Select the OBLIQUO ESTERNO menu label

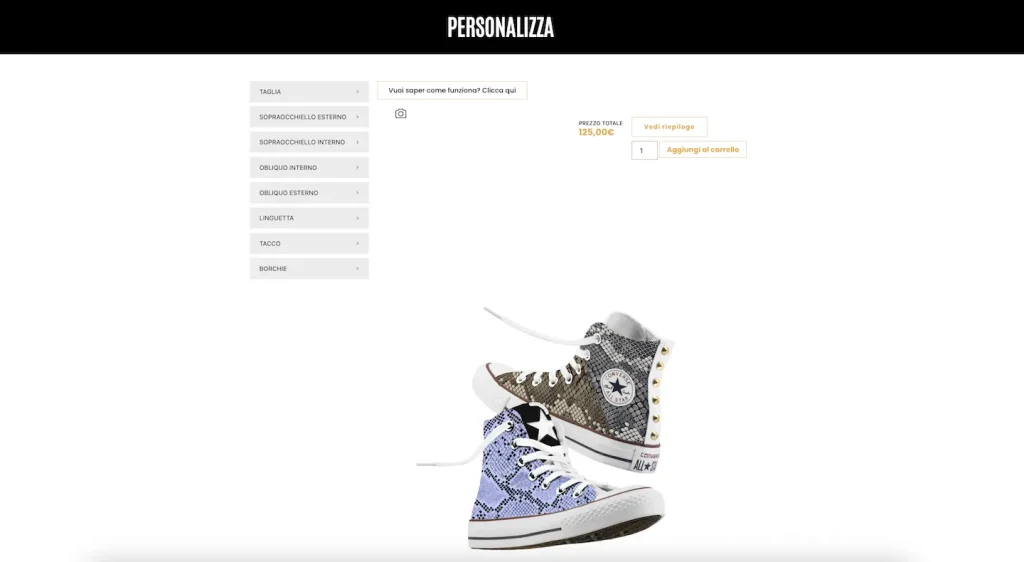(x=289, y=193)
